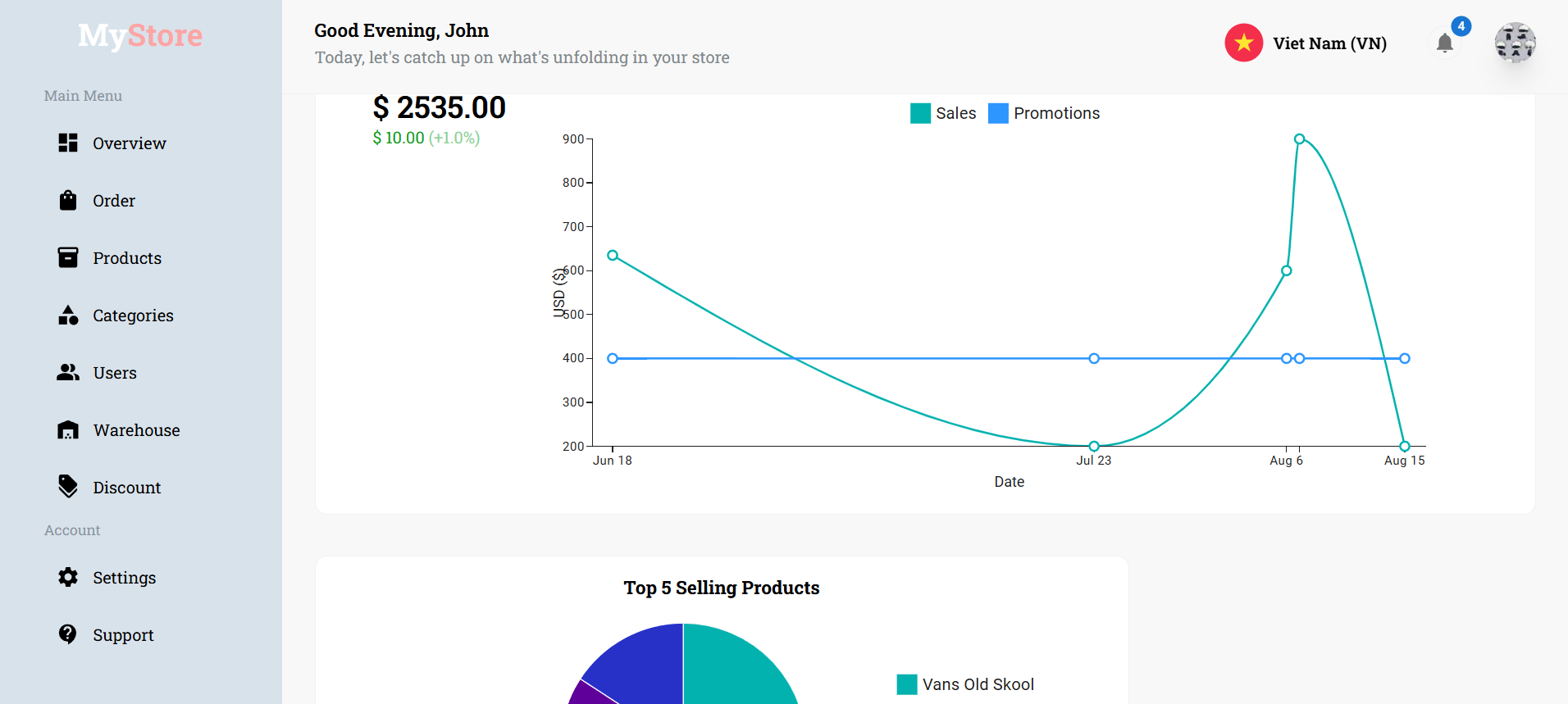Click the Discount tag icon

pos(68,487)
